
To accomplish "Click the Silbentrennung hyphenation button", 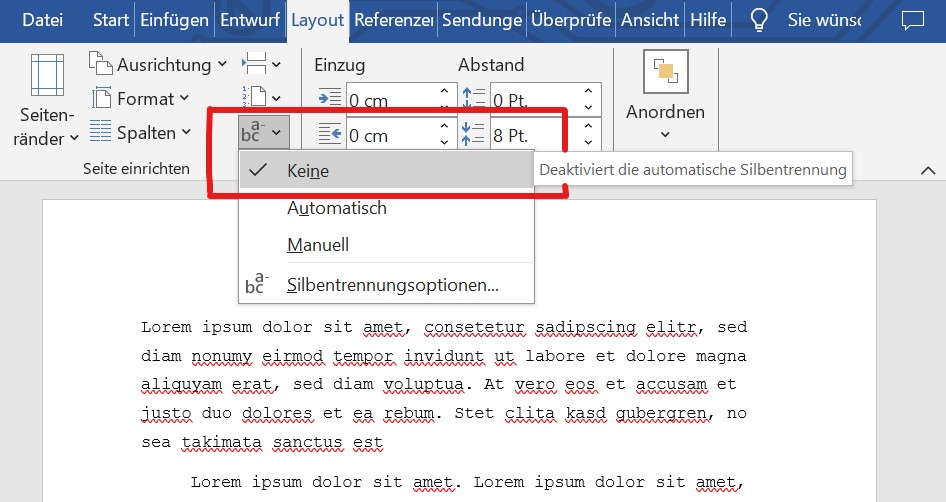I will pyautogui.click(x=264, y=131).
